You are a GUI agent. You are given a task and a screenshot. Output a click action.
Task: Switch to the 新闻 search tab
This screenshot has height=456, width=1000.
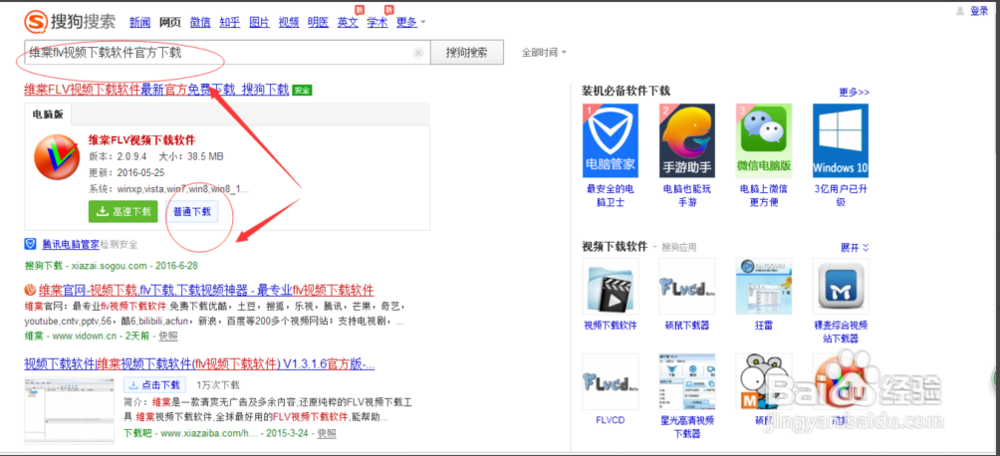[x=140, y=22]
